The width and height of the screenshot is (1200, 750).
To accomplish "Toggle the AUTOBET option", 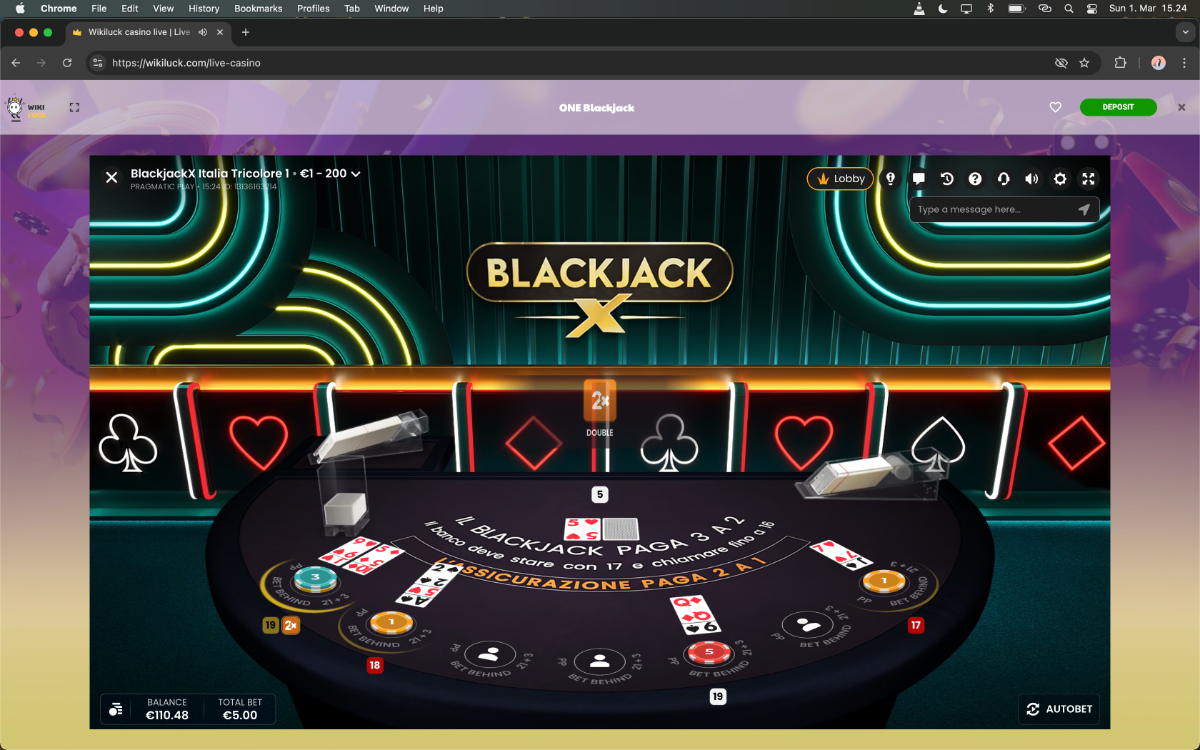I will pos(1060,709).
